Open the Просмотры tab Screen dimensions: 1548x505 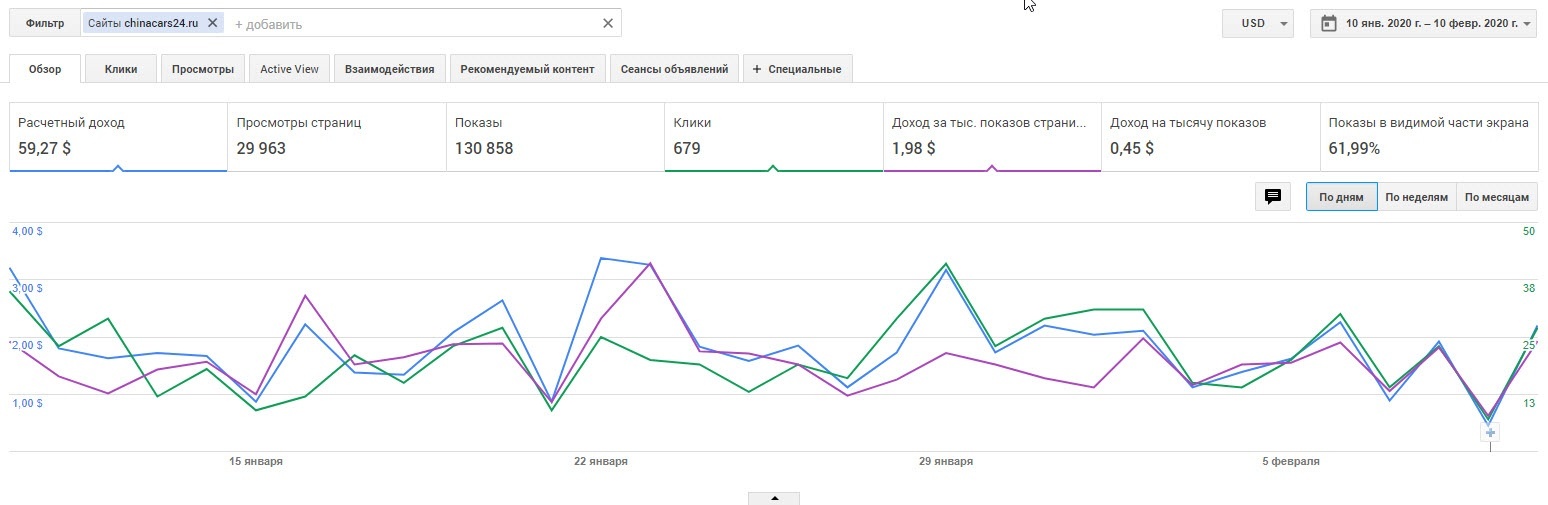pyautogui.click(x=203, y=69)
